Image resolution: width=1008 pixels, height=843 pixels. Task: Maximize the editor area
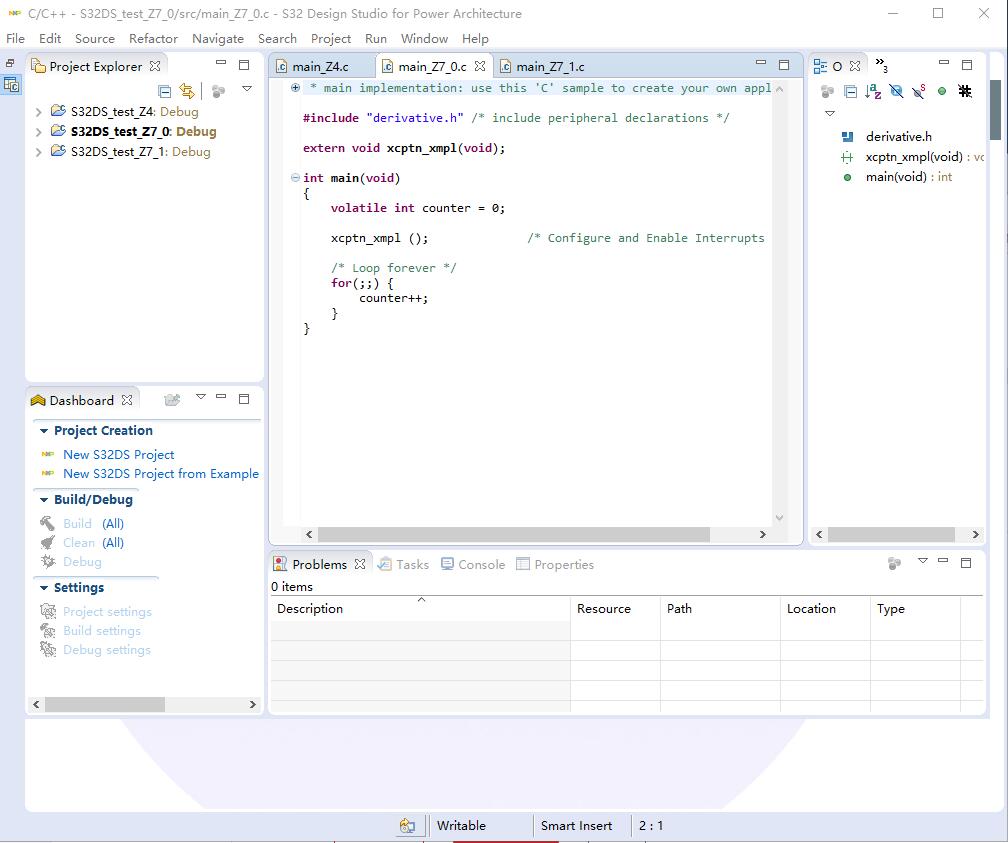click(784, 65)
